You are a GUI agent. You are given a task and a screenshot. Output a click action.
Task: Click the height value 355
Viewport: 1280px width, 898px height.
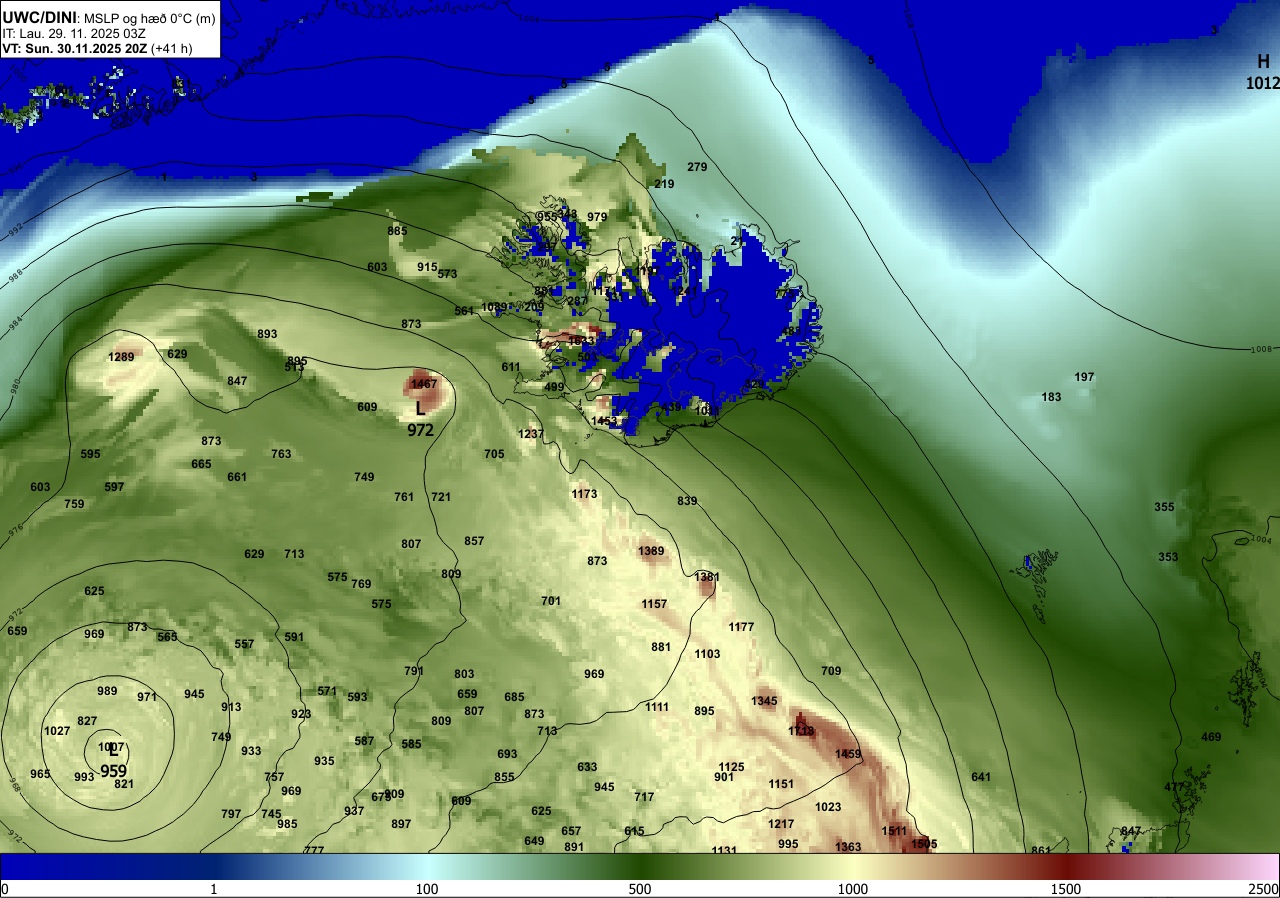click(x=1164, y=507)
